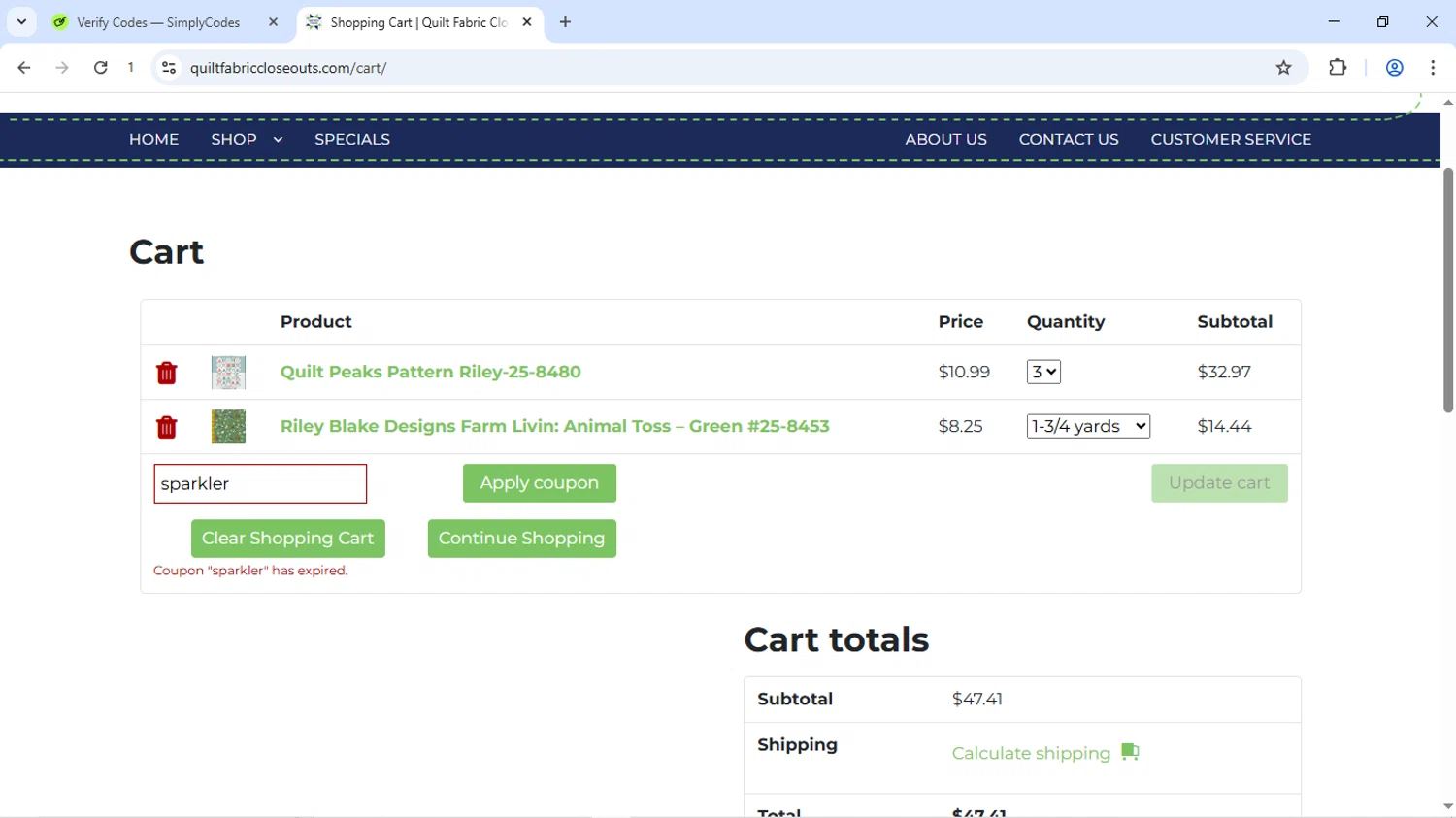Viewport: 1456px width, 818px height.
Task: Open SHOP navigation menu item
Action: (234, 140)
